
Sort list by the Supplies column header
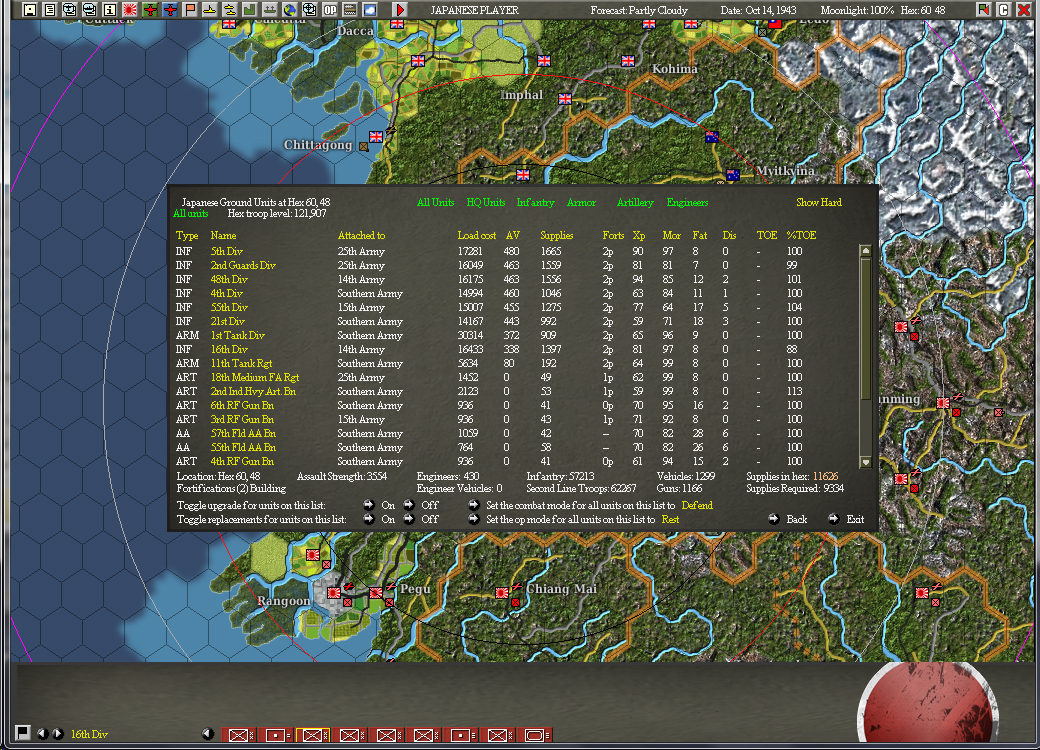pyautogui.click(x=556, y=235)
